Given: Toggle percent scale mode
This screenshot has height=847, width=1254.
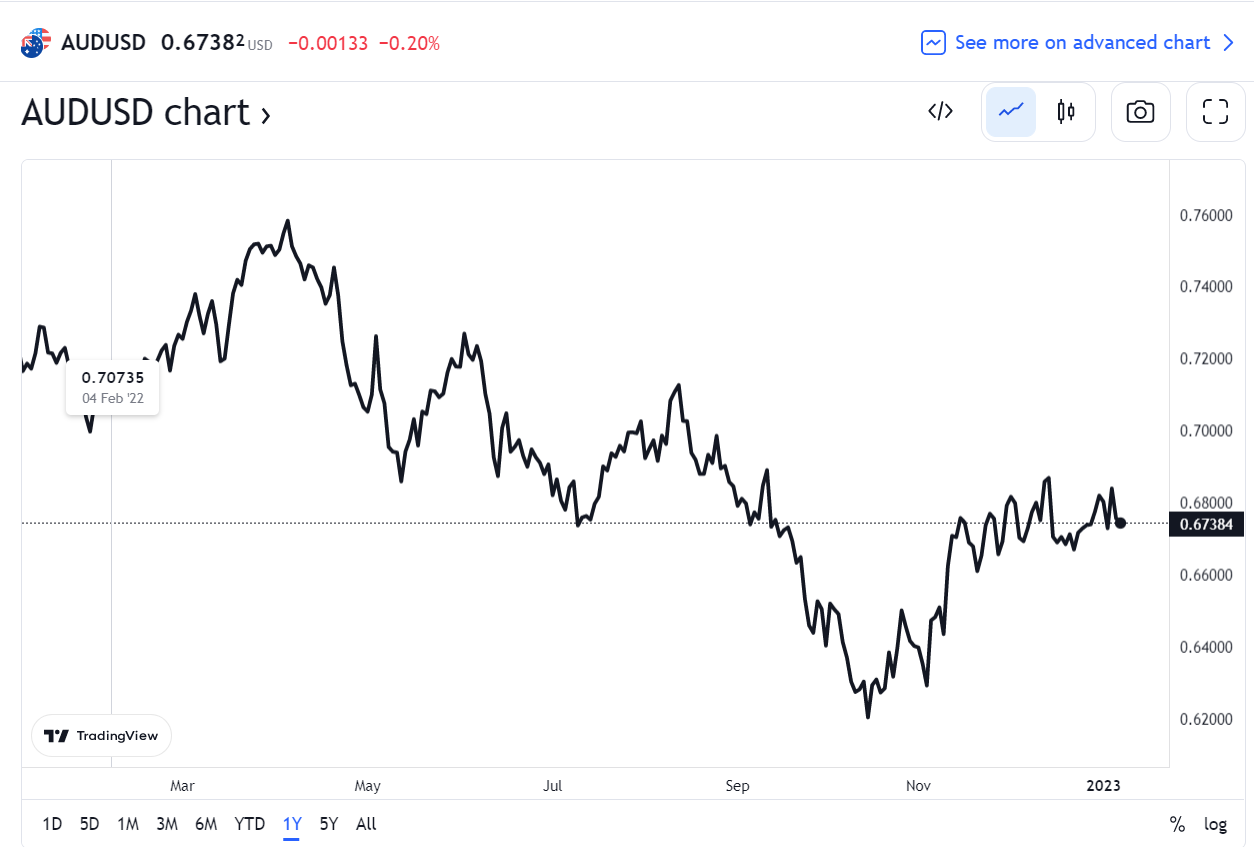Looking at the screenshot, I should coord(1177,824).
